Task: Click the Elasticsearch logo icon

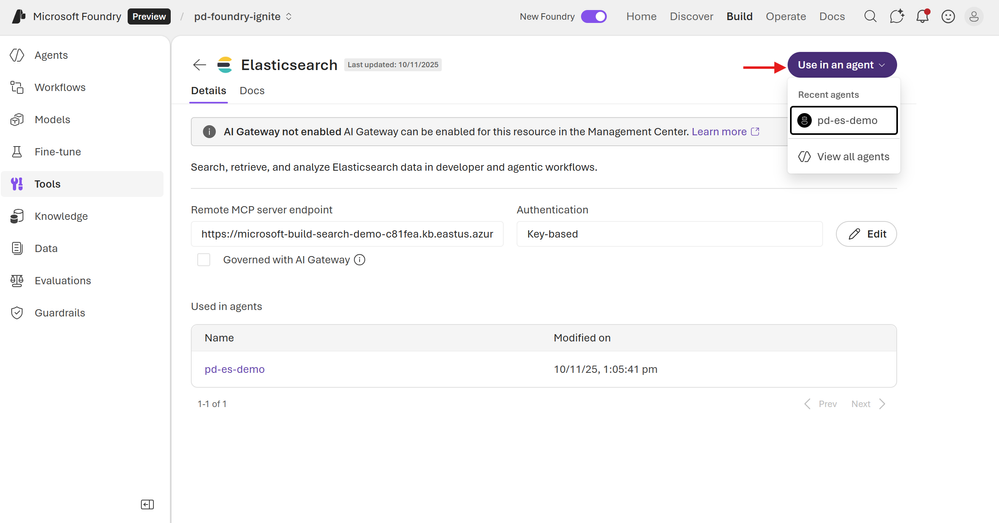Action: pos(224,65)
